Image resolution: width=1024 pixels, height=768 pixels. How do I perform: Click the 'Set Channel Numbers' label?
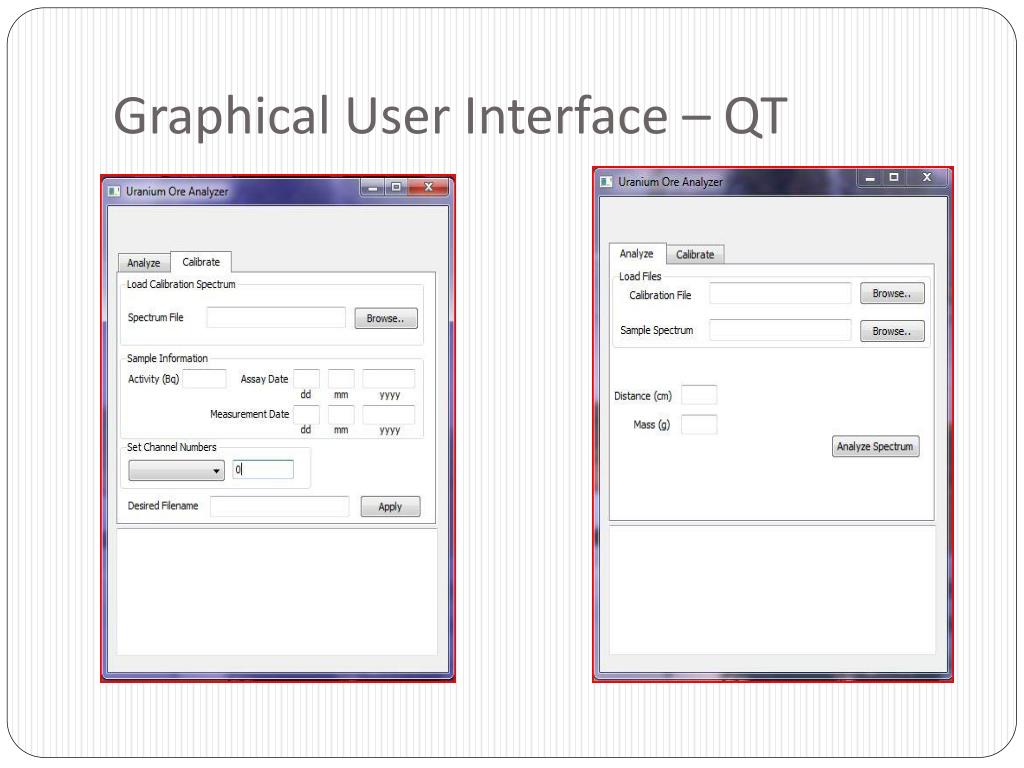click(171, 447)
